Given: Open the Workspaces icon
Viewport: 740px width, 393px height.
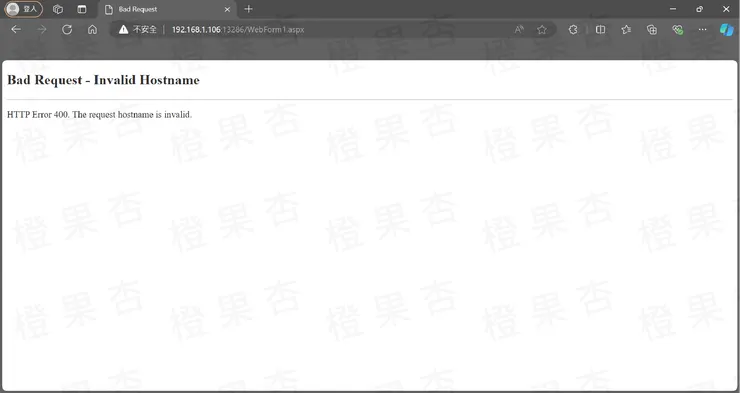Looking at the screenshot, I should point(58,9).
